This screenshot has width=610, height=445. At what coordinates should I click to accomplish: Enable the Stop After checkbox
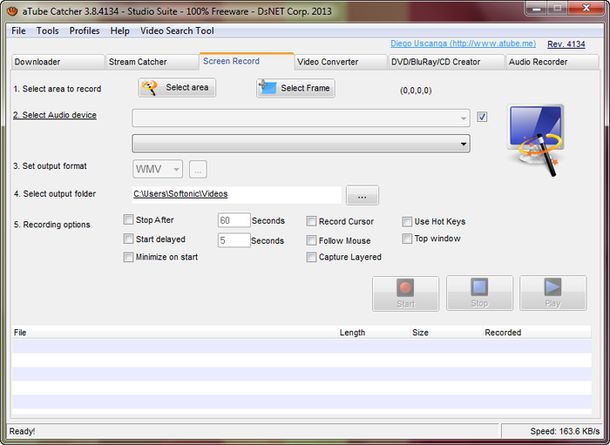[x=128, y=221]
